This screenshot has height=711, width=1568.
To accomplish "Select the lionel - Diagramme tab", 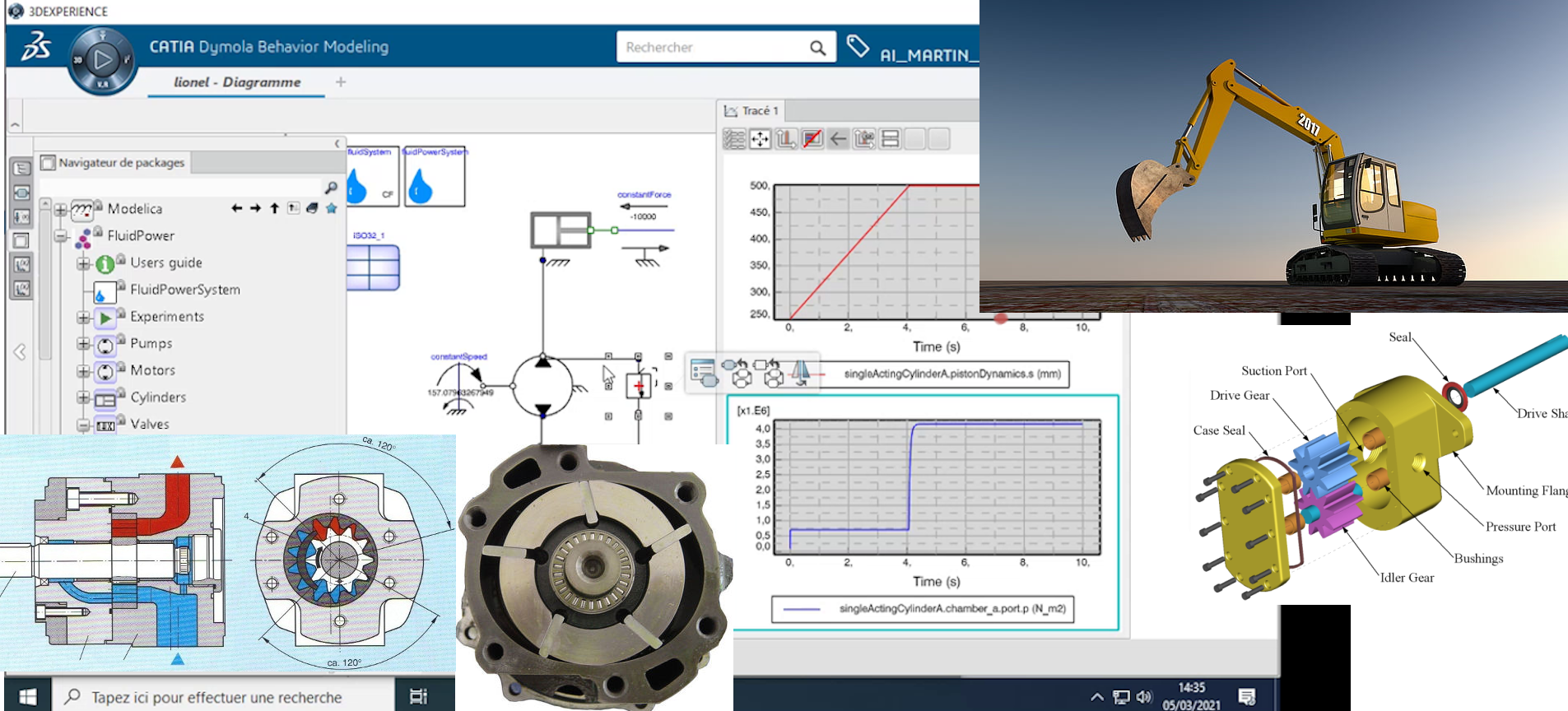I will pyautogui.click(x=237, y=82).
